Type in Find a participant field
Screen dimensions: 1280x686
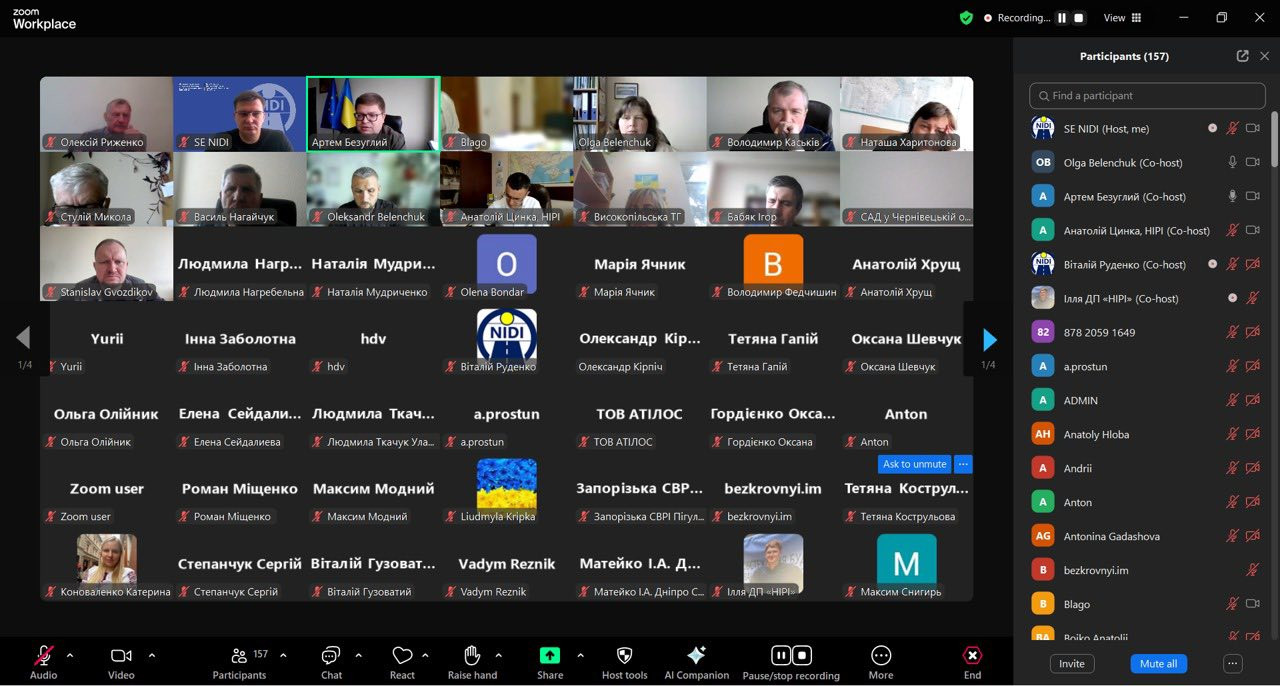coord(1150,96)
